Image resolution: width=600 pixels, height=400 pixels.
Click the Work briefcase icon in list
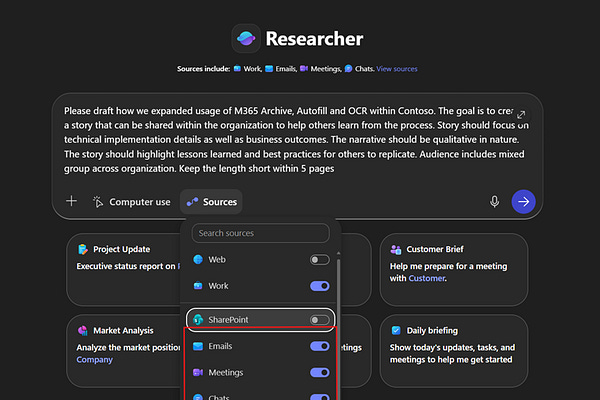pyautogui.click(x=198, y=286)
